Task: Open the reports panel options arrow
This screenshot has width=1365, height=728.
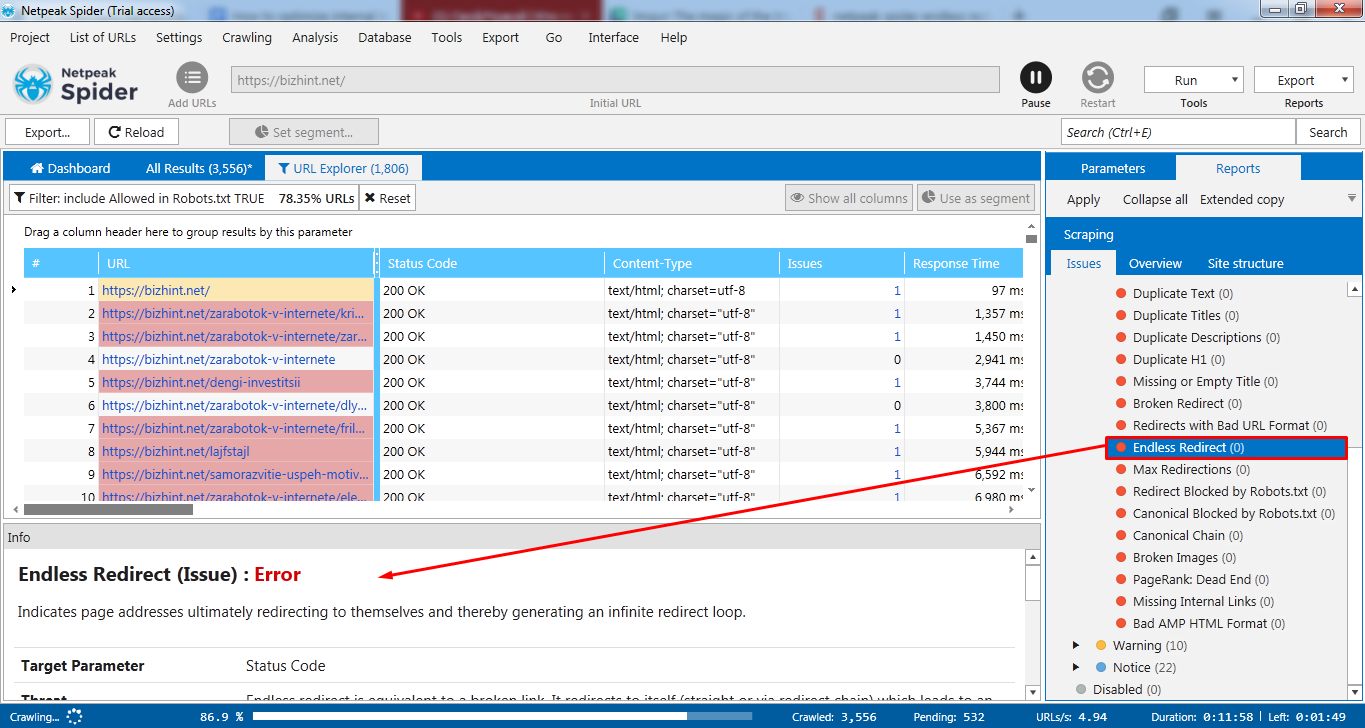Action: click(1352, 199)
